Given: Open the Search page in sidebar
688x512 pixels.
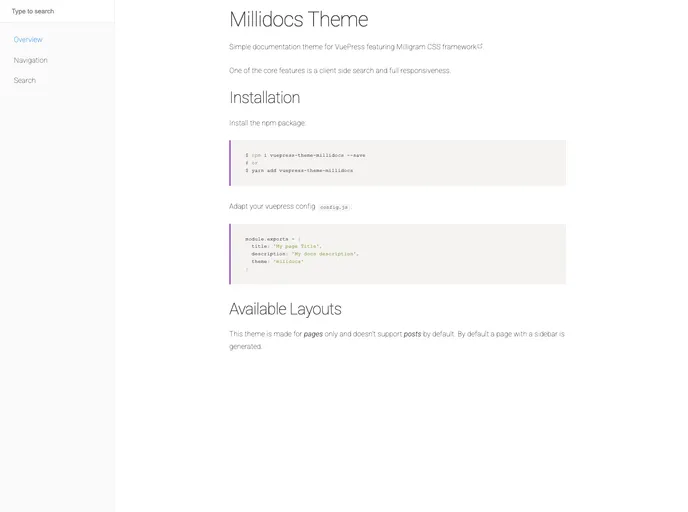Looking at the screenshot, I should point(24,80).
